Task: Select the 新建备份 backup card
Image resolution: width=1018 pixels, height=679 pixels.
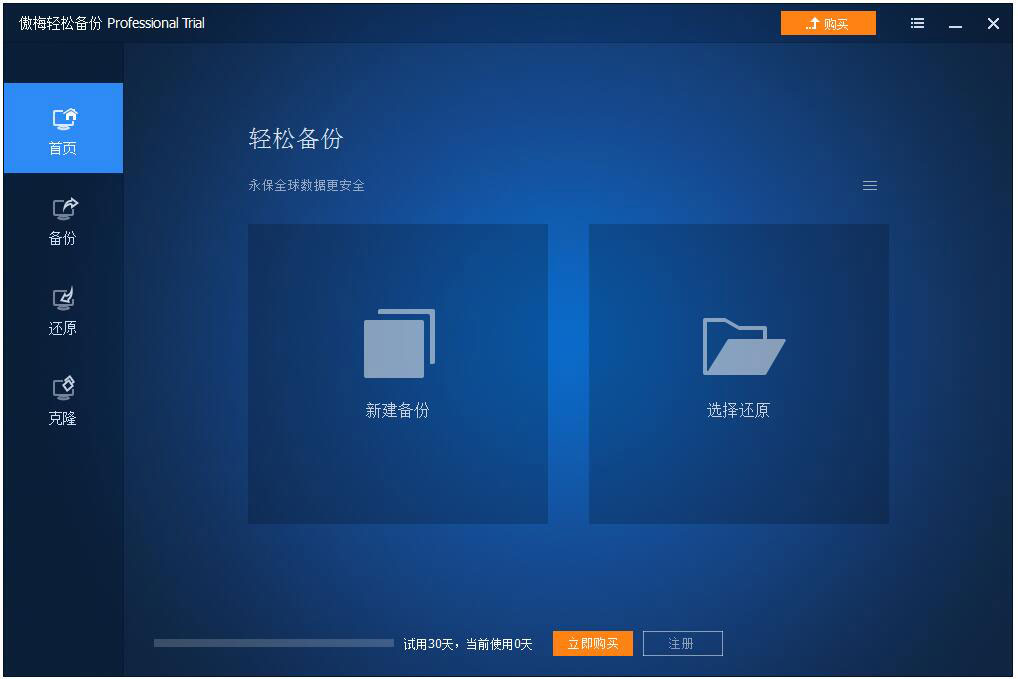Action: coord(397,374)
